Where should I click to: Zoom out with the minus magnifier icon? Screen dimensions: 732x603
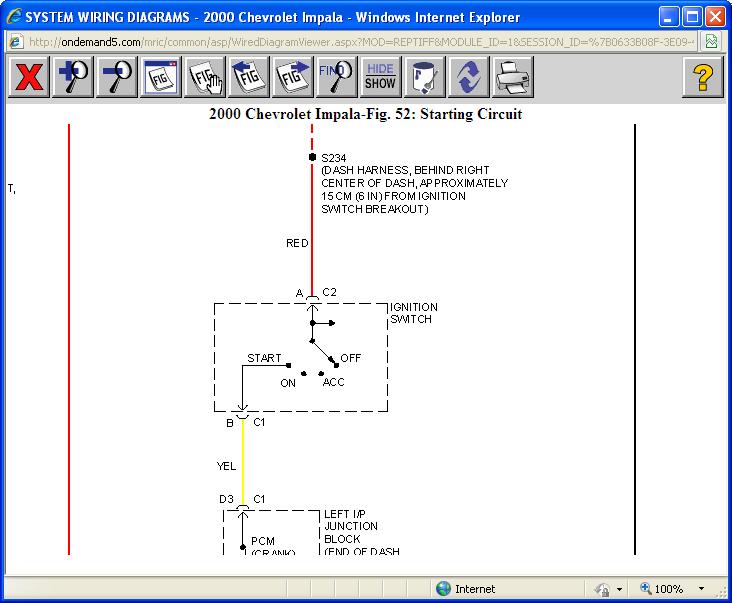click(x=117, y=77)
